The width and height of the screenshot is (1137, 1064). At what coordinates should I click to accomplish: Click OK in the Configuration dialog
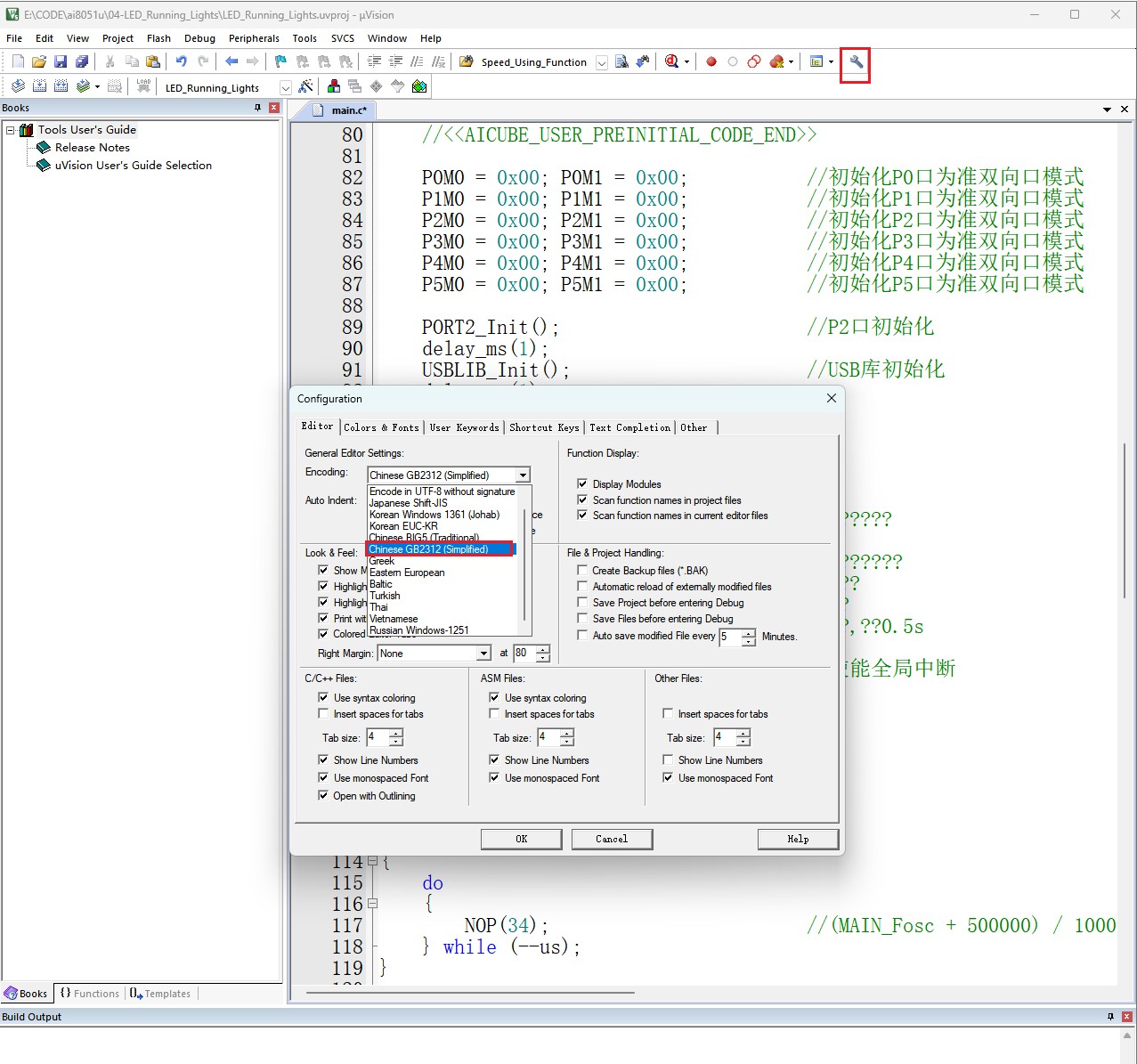[521, 839]
